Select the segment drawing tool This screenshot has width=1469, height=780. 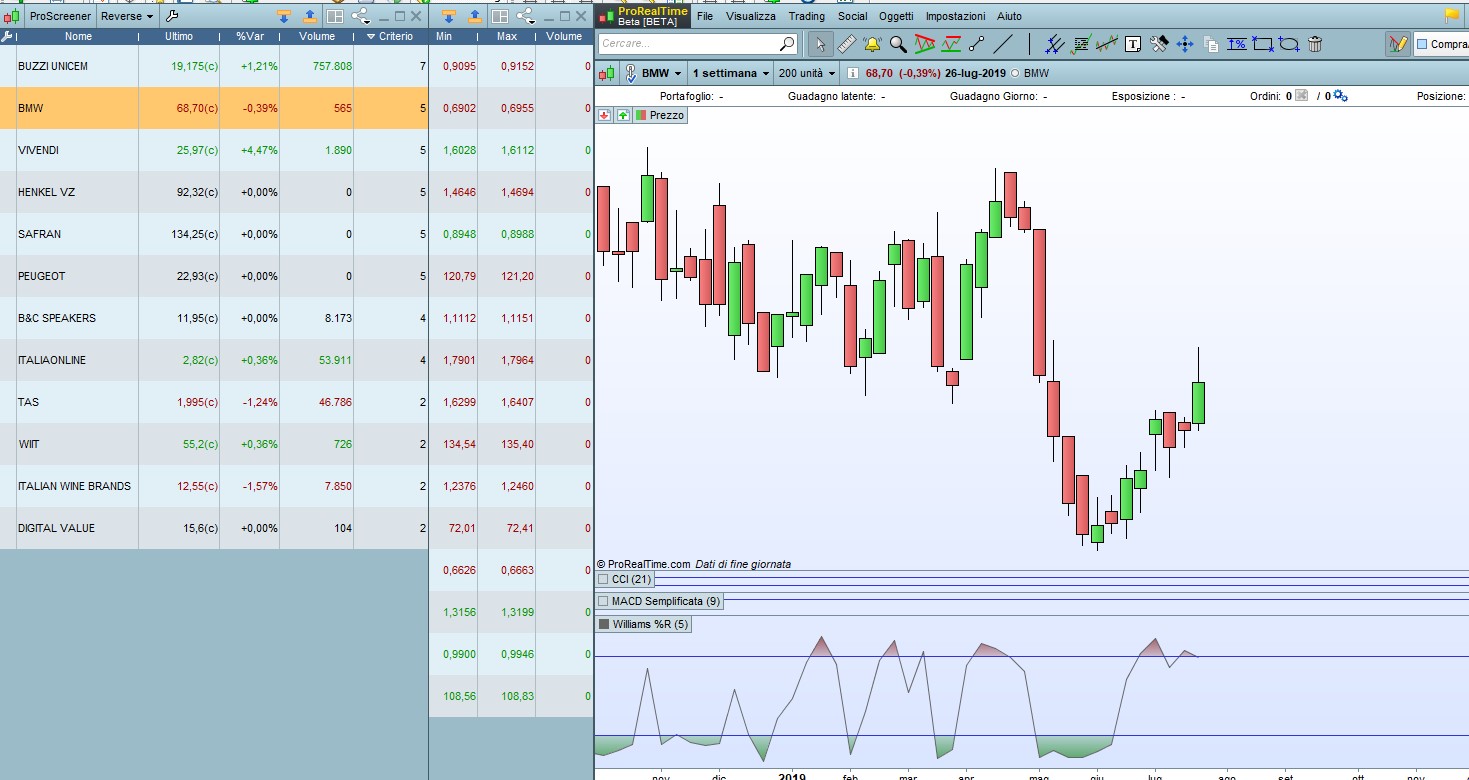pos(977,44)
